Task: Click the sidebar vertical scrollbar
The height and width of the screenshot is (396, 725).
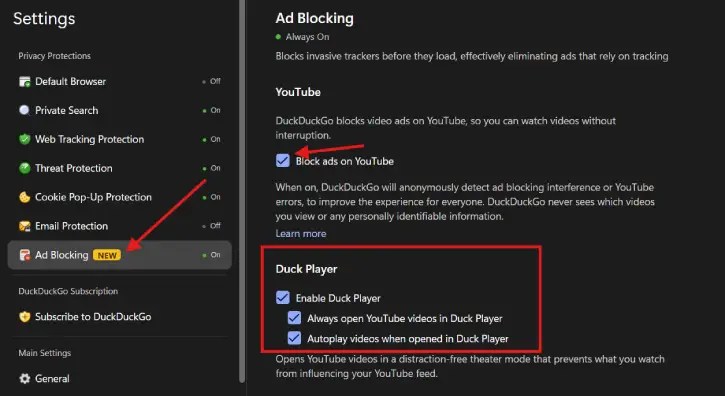Action: click(x=242, y=190)
